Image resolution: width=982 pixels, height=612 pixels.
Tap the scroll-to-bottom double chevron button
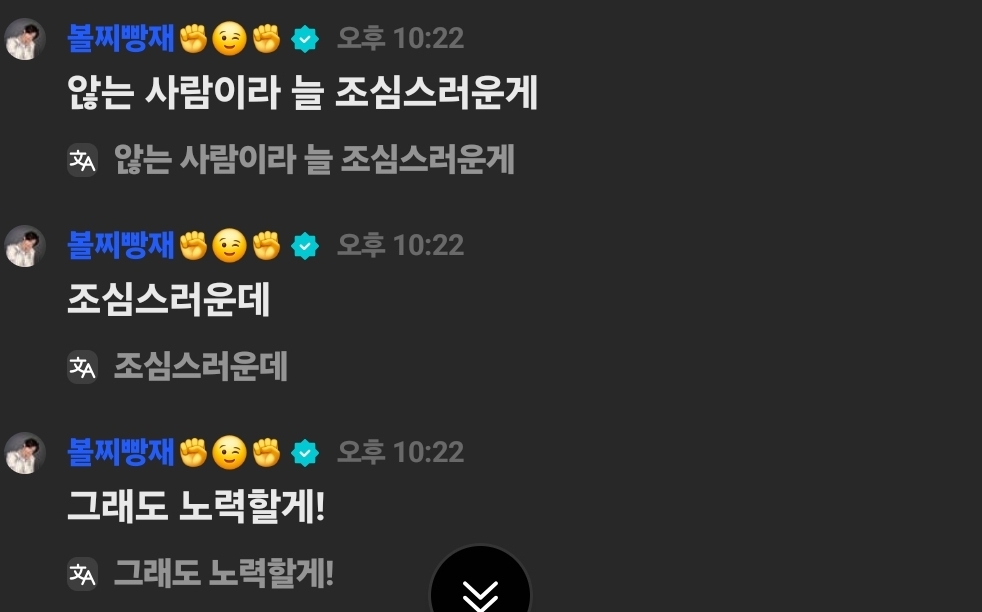coord(480,581)
